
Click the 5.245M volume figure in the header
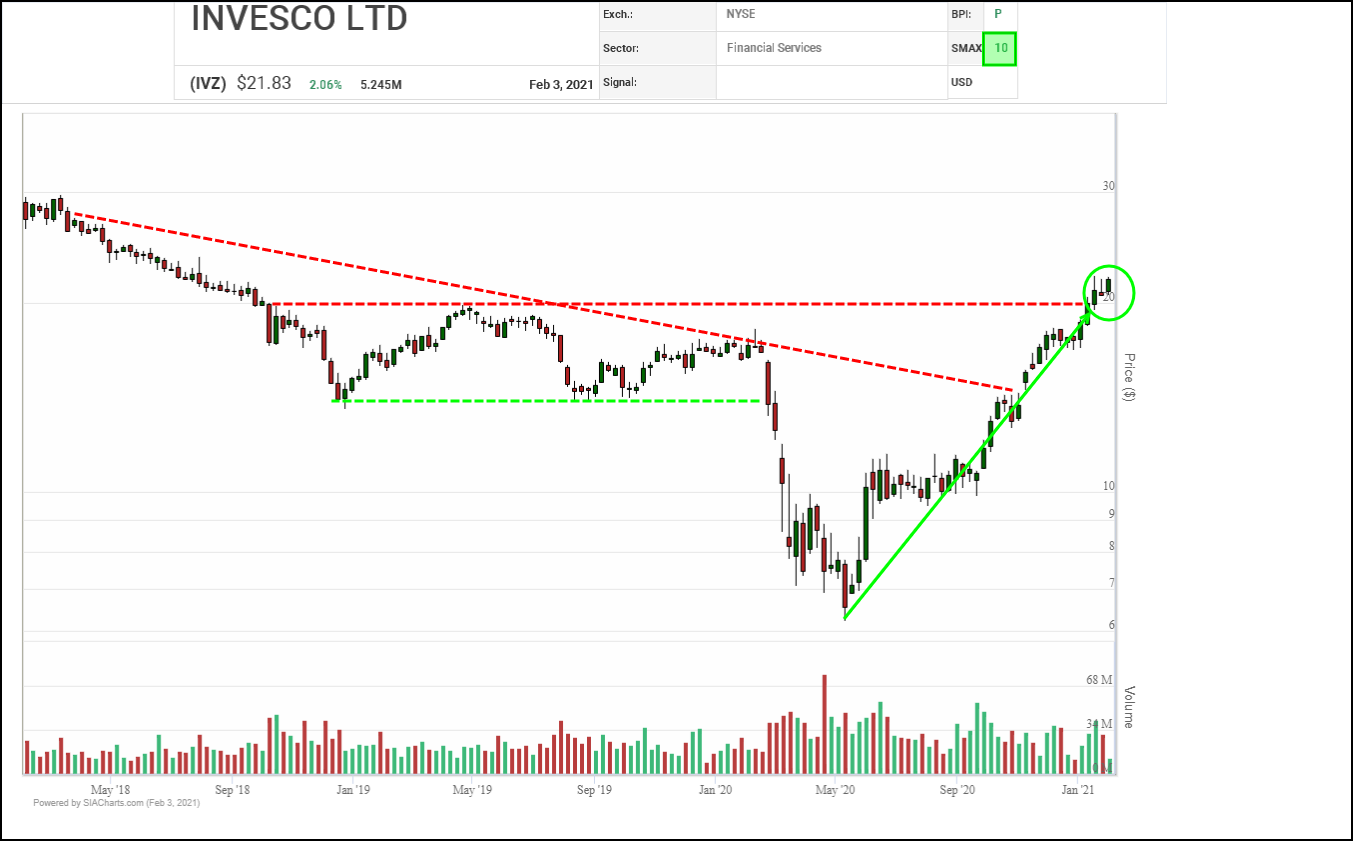tap(381, 85)
